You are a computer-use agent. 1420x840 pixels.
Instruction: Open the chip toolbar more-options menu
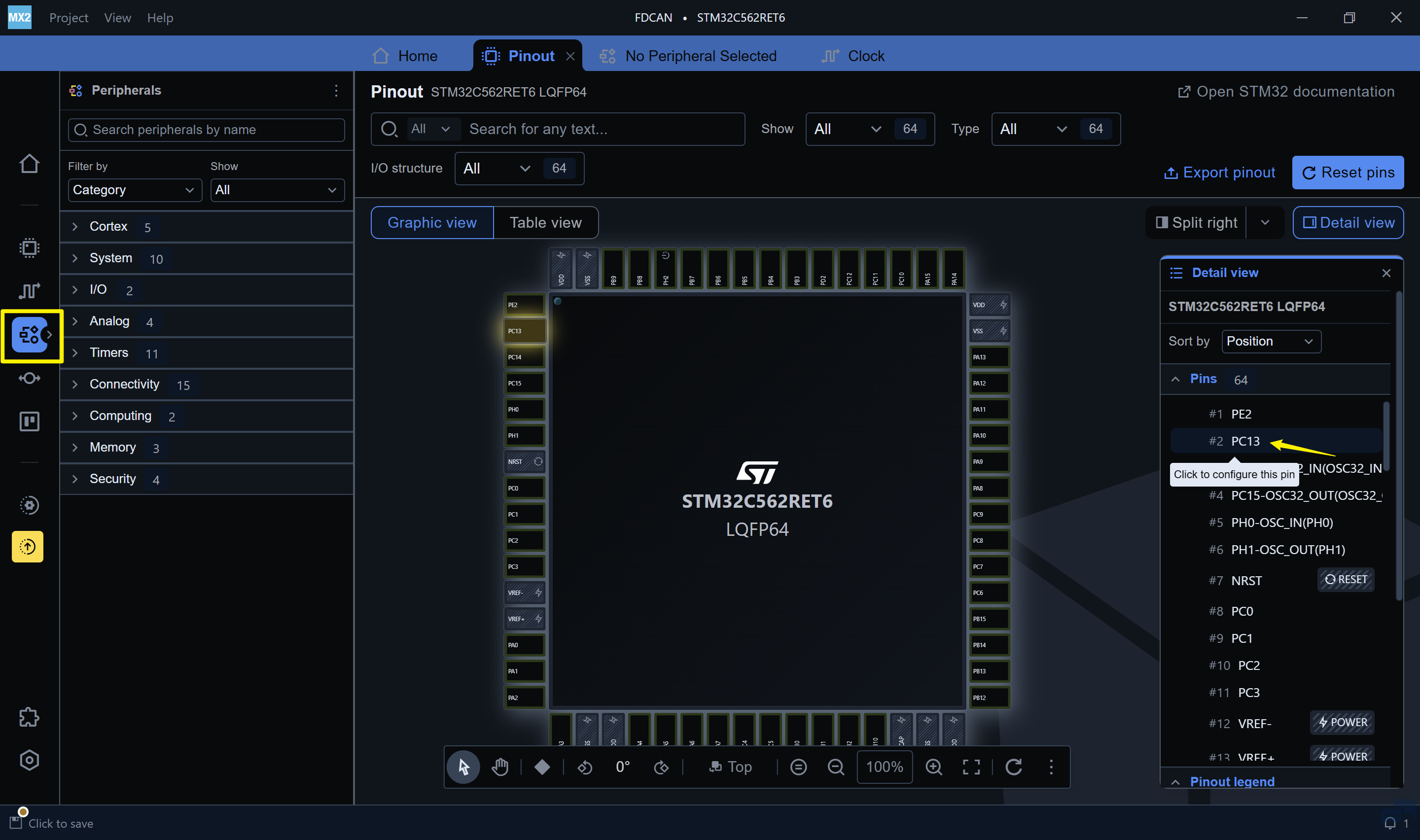1052,767
